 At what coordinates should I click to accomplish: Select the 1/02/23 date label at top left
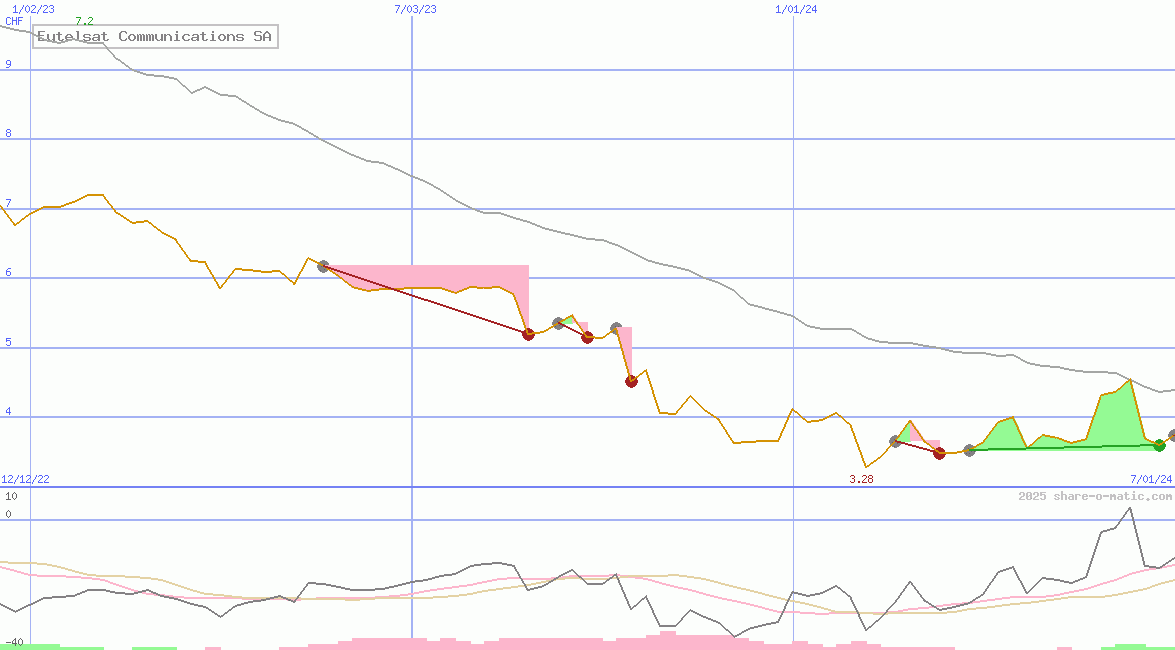pyautogui.click(x=33, y=9)
